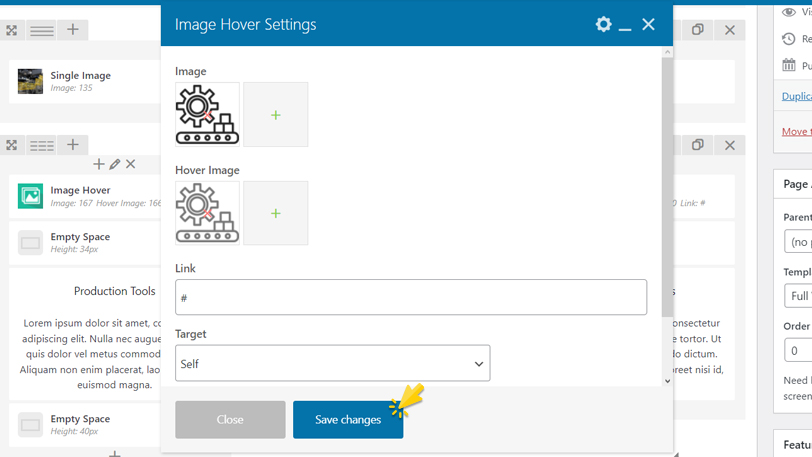Click into the Link input field
Viewport: 812px width, 457px height.
click(410, 297)
